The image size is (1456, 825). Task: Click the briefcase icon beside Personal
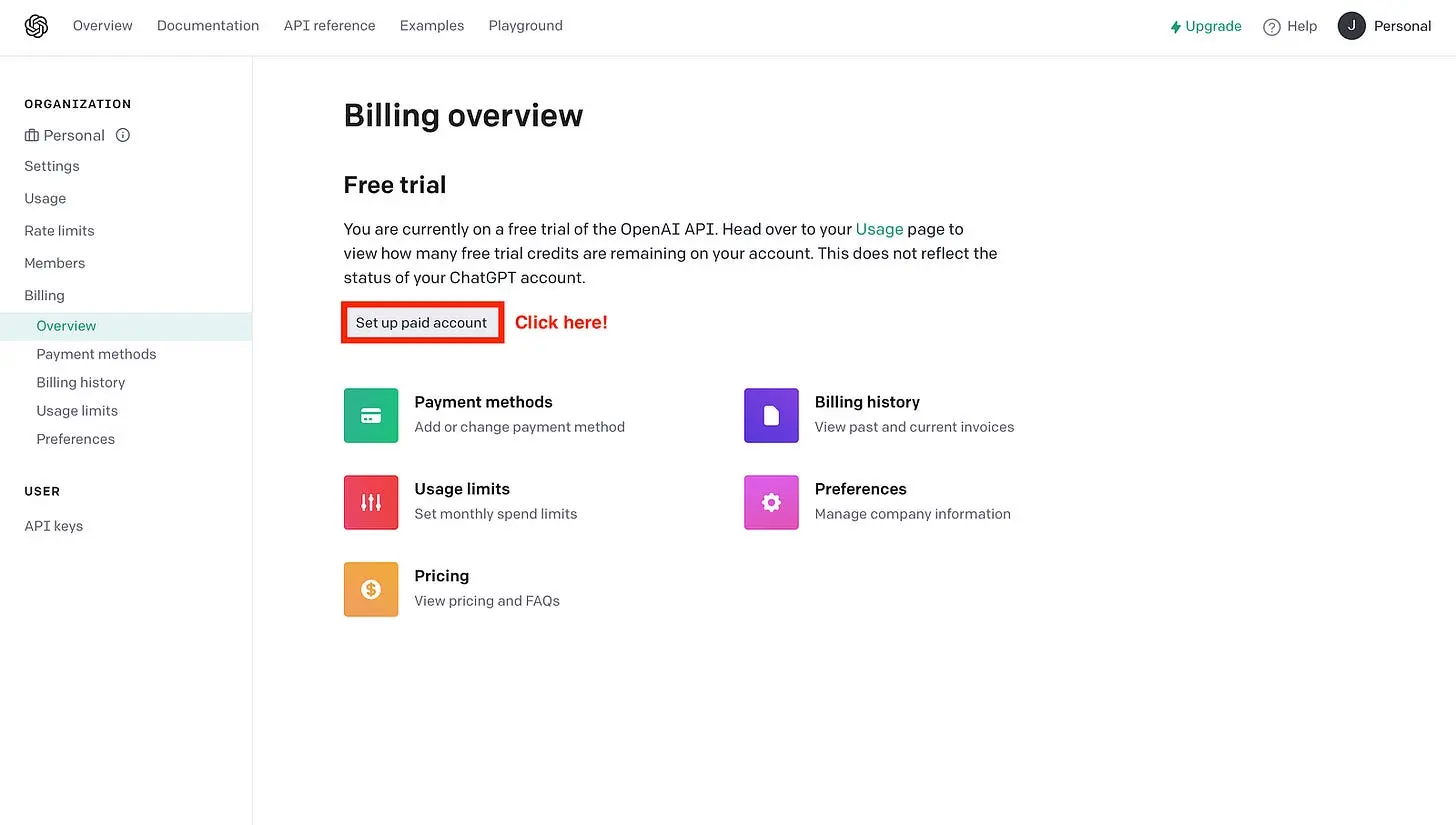(x=32, y=136)
